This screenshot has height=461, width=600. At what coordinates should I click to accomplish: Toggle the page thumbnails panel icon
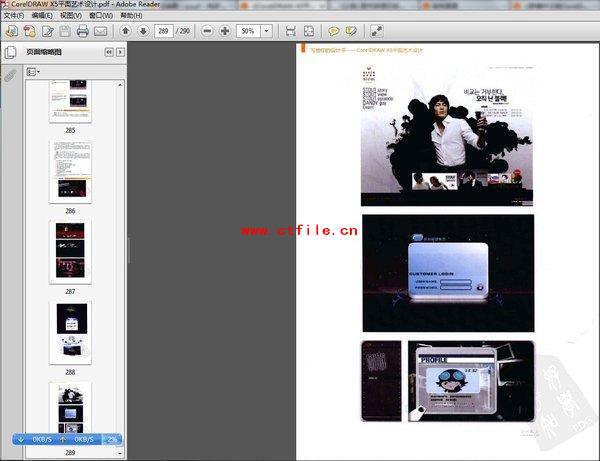pos(10,51)
